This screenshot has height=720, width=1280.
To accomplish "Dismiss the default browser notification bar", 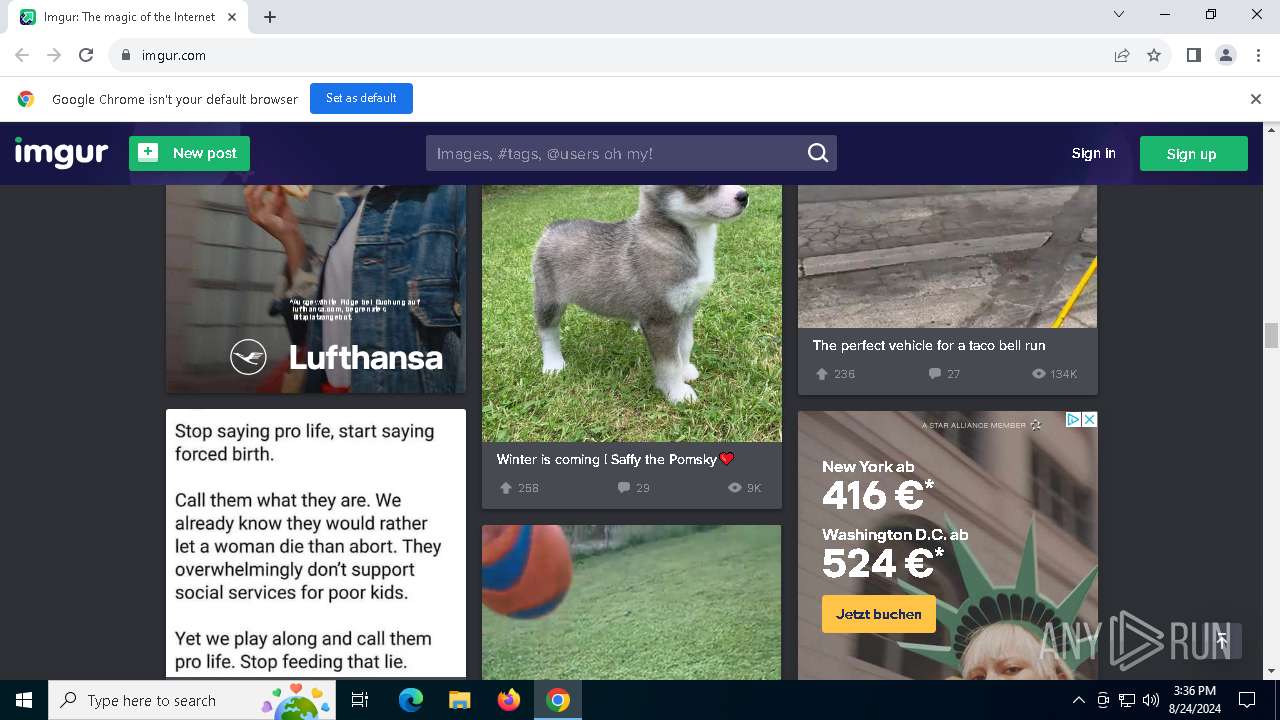I will click(1256, 99).
